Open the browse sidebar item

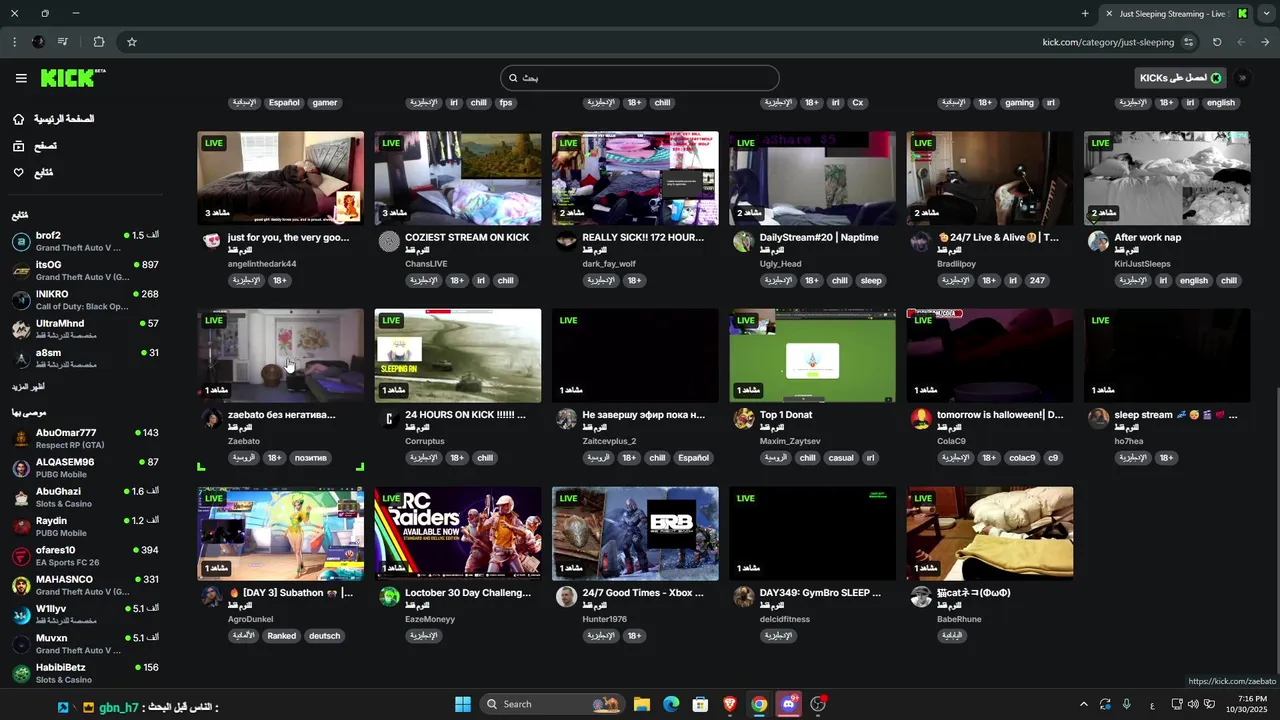click(35, 146)
